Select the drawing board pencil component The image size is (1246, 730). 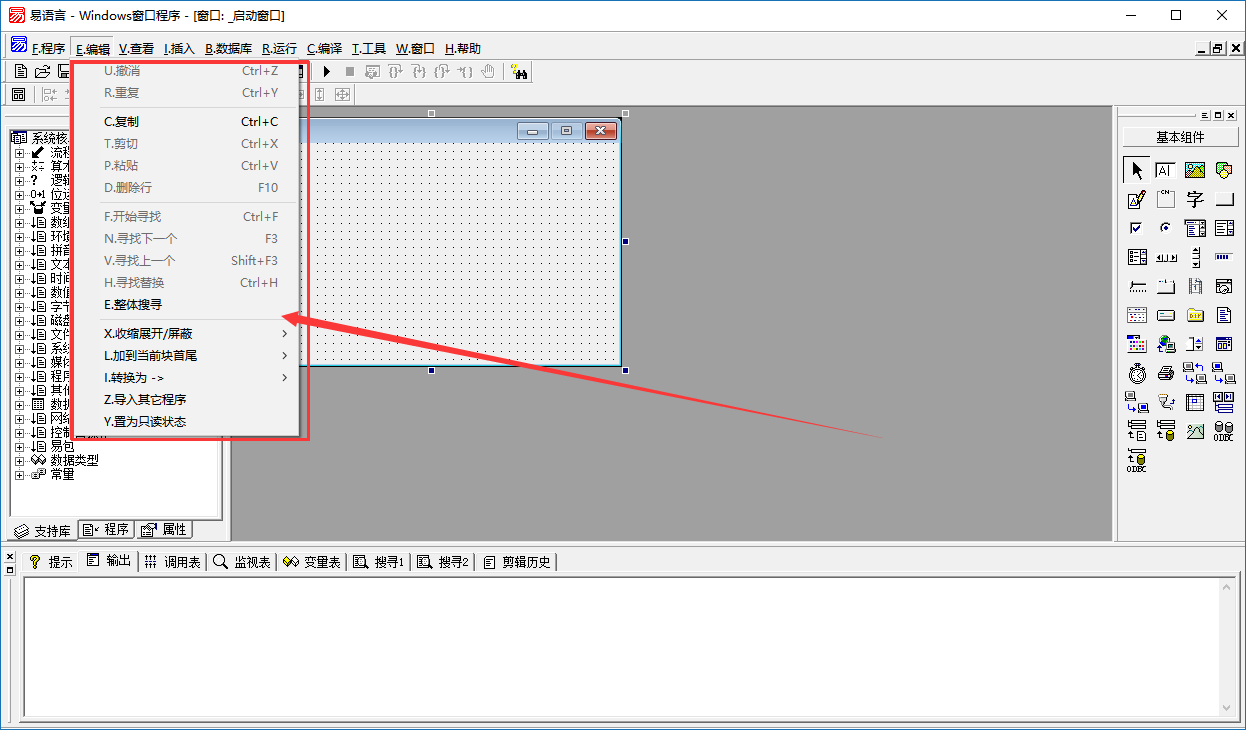(1137, 199)
